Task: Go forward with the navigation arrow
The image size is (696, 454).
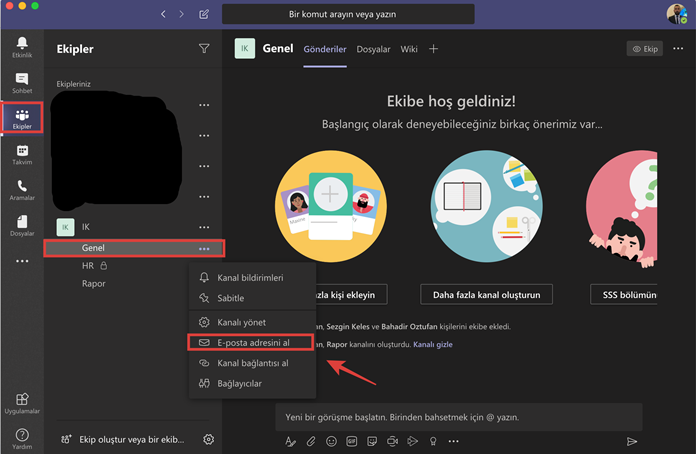Action: 181,14
